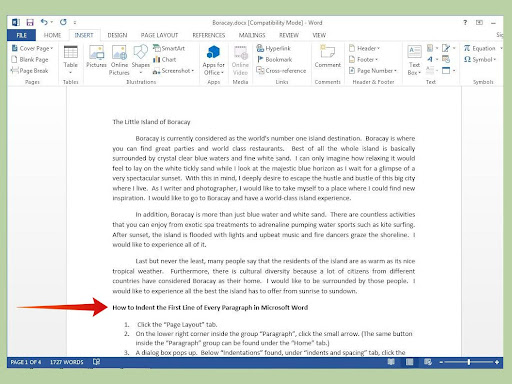This screenshot has height=384, width=512.
Task: Insert Pictures from this computer
Action: point(96,57)
